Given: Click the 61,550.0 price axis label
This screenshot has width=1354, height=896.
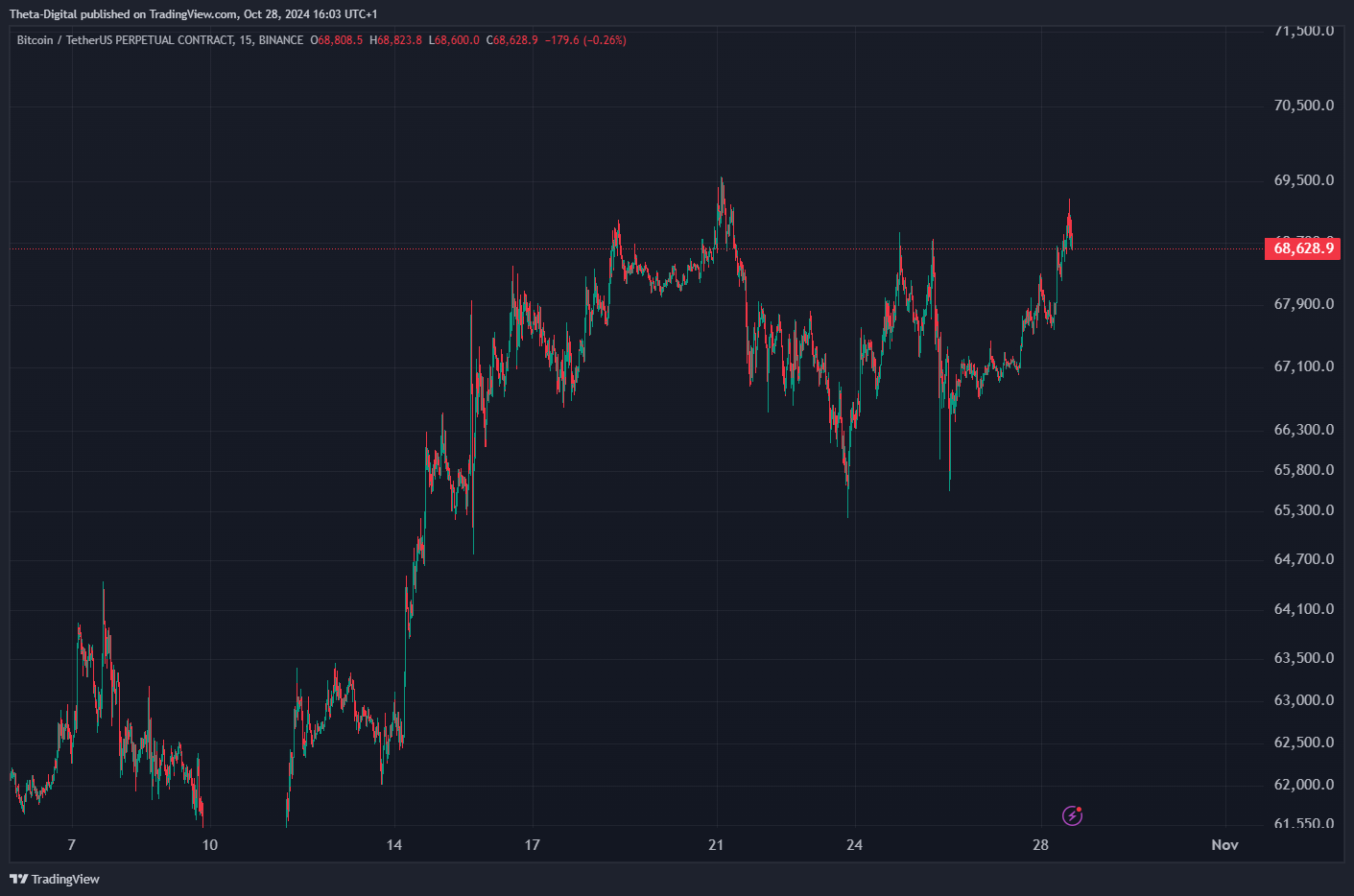Looking at the screenshot, I should [1303, 823].
